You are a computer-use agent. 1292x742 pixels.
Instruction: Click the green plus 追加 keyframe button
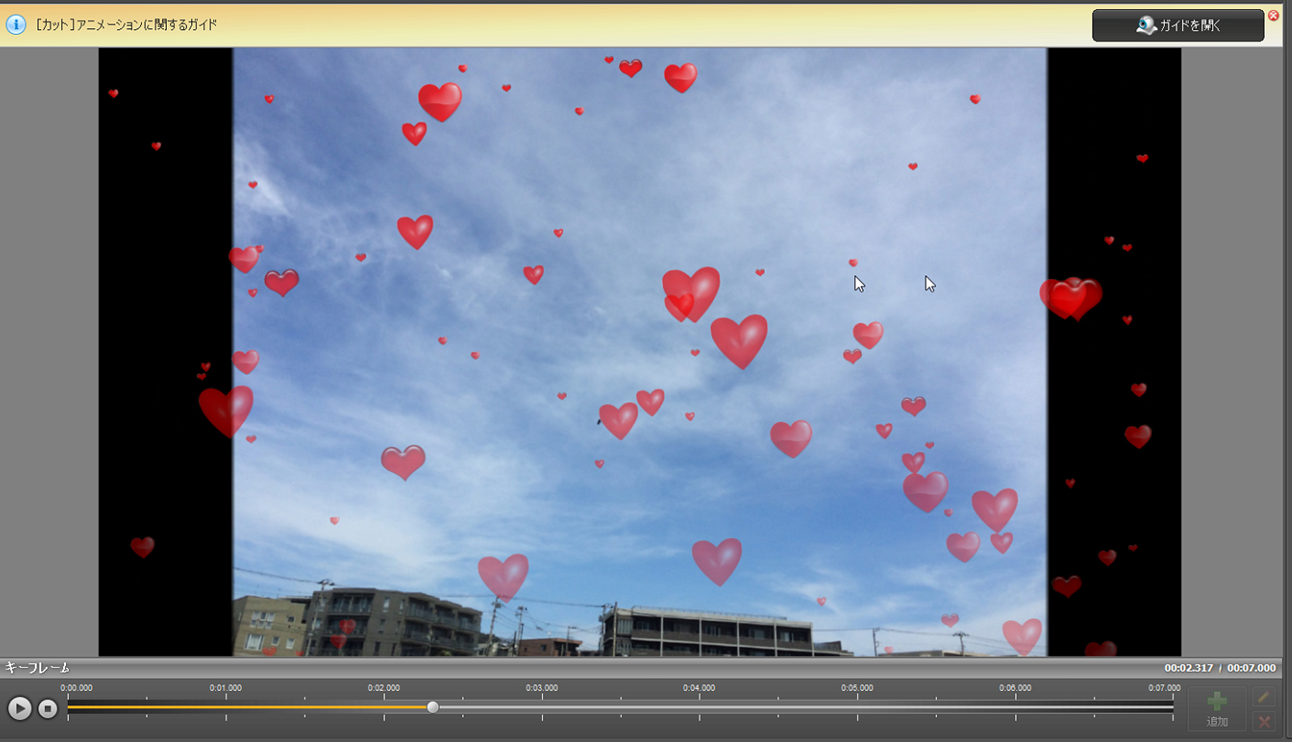click(x=1217, y=708)
